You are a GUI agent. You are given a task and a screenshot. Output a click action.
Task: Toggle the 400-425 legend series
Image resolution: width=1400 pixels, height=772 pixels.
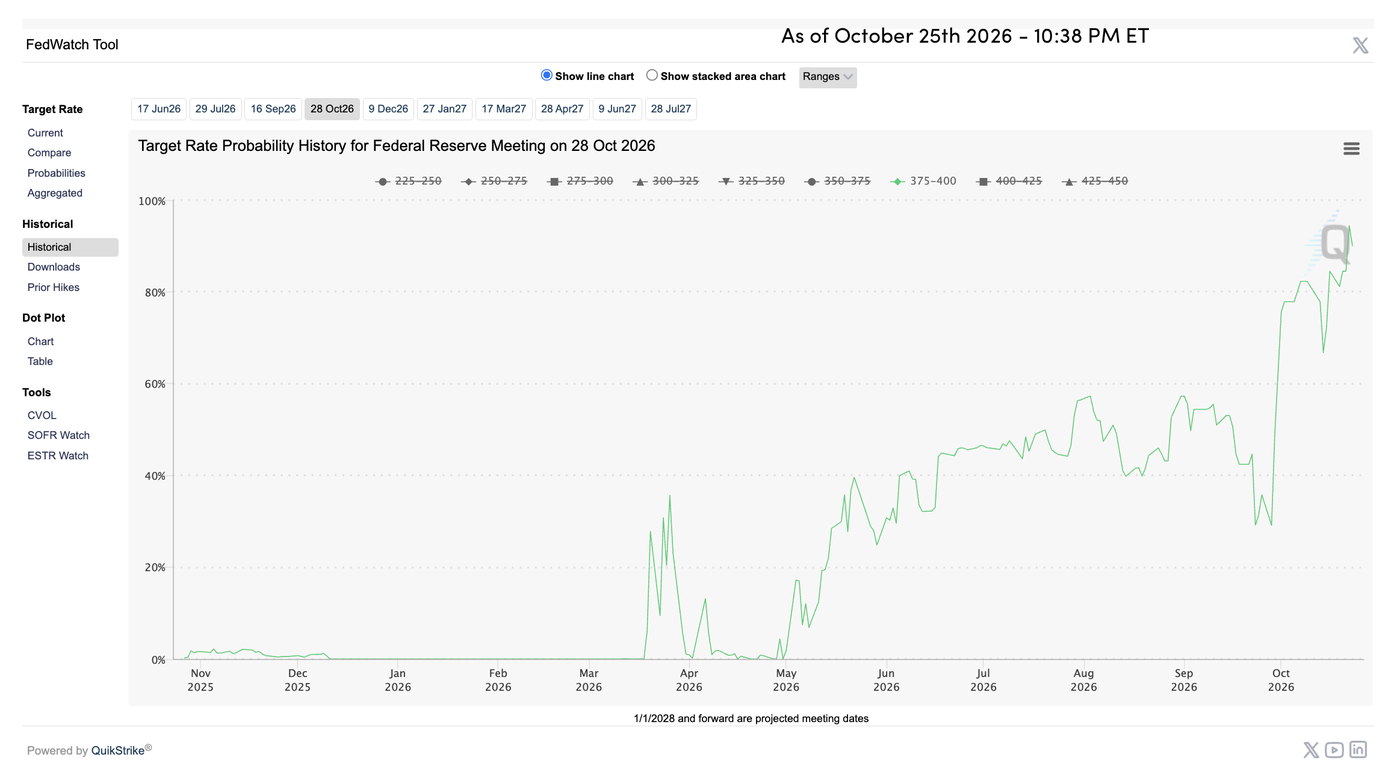pyautogui.click(x=1009, y=181)
